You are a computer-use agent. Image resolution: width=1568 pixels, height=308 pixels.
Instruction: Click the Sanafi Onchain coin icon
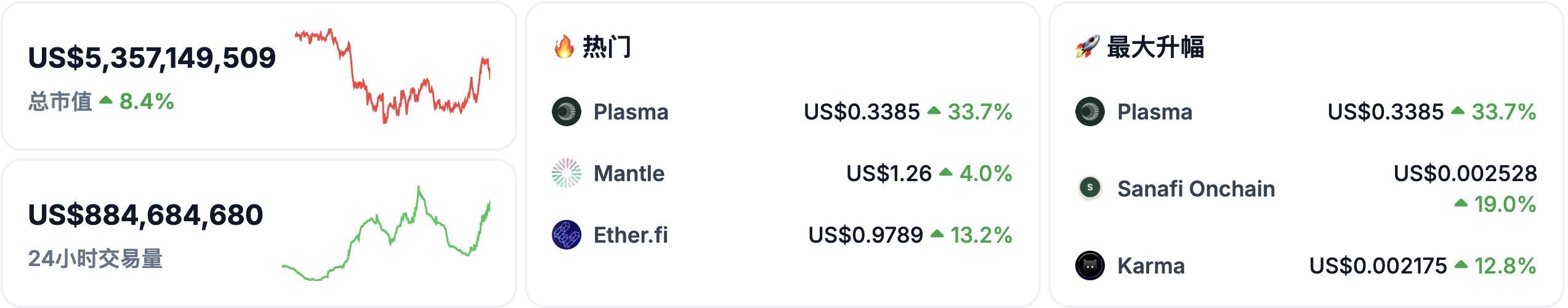pyautogui.click(x=1089, y=187)
